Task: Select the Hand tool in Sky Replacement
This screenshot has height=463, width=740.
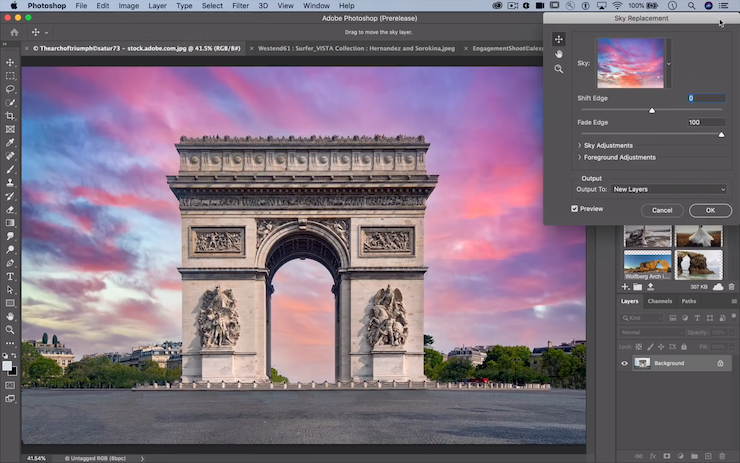Action: tap(559, 54)
